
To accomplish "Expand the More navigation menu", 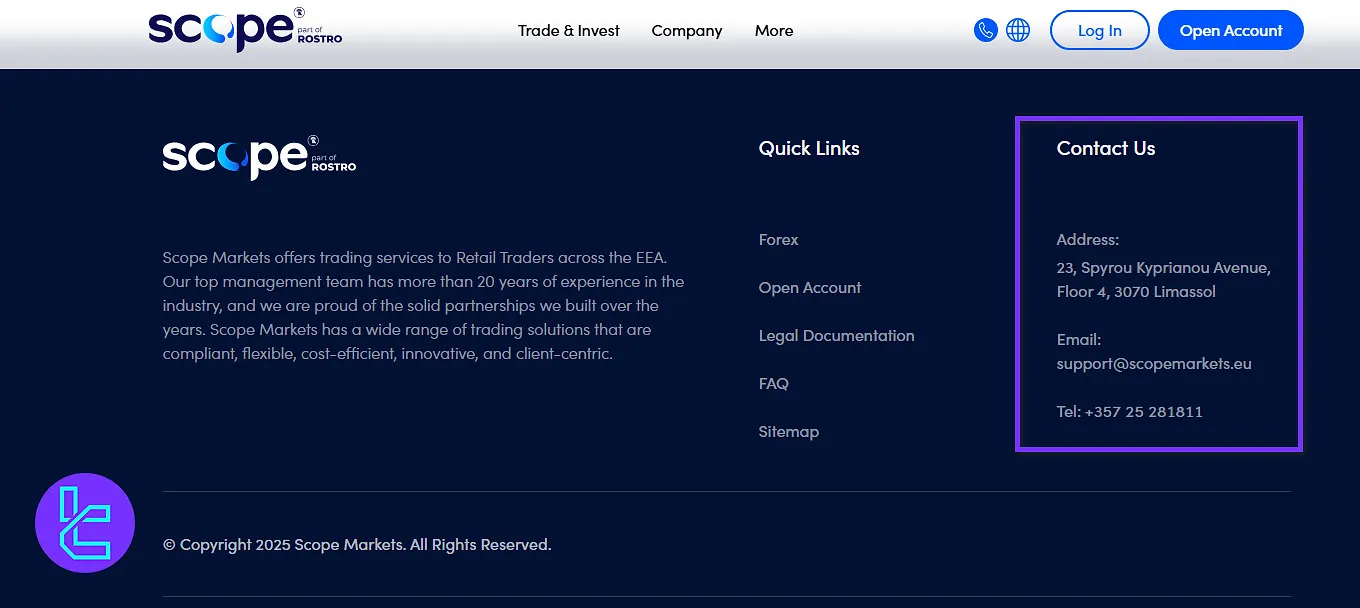I will tap(773, 31).
